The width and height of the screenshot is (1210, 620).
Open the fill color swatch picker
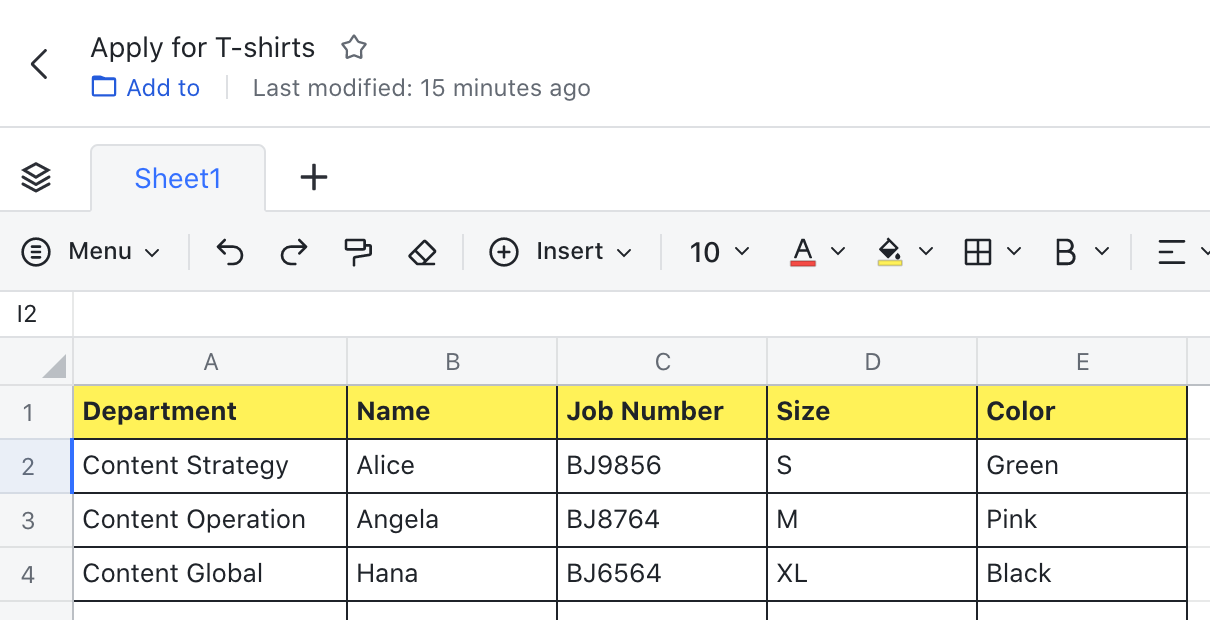click(x=926, y=252)
